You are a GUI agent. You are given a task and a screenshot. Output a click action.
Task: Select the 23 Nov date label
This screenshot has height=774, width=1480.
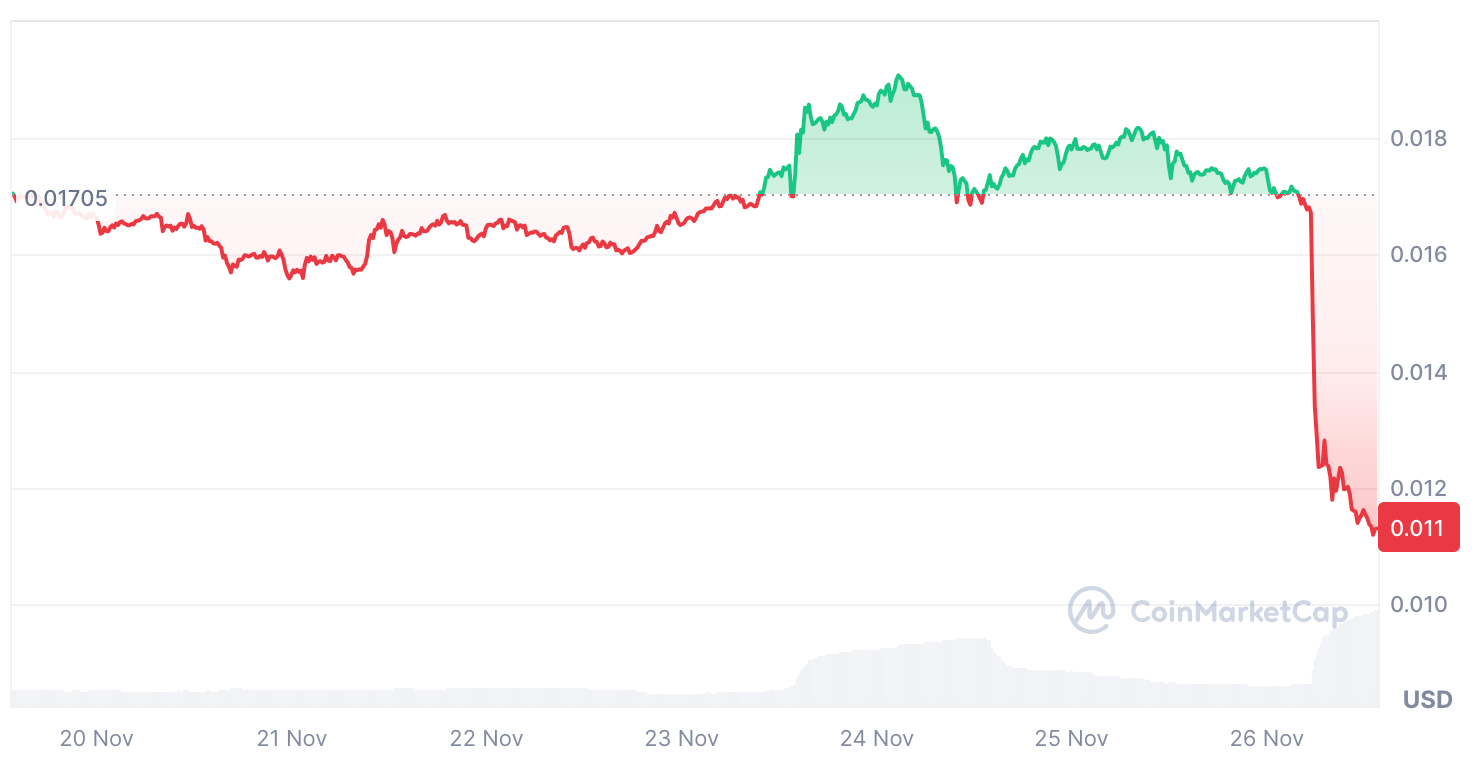point(682,739)
